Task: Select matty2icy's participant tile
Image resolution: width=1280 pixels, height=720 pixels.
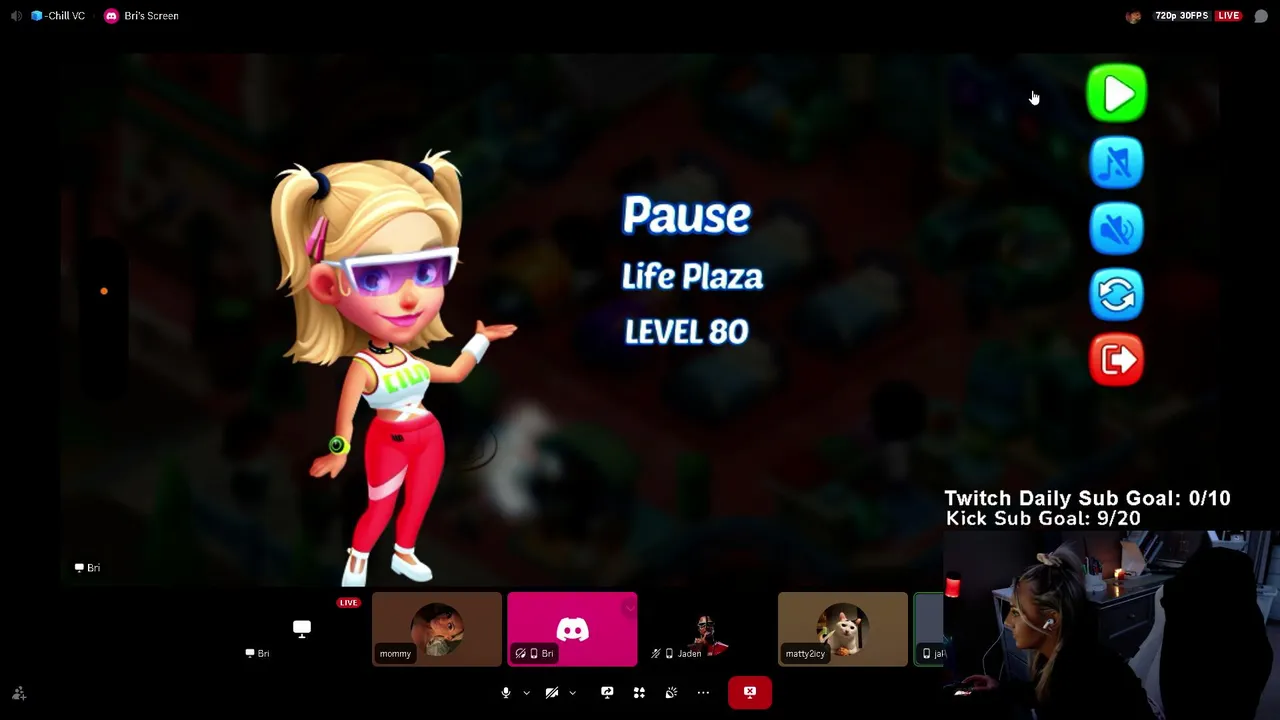Action: coord(843,629)
